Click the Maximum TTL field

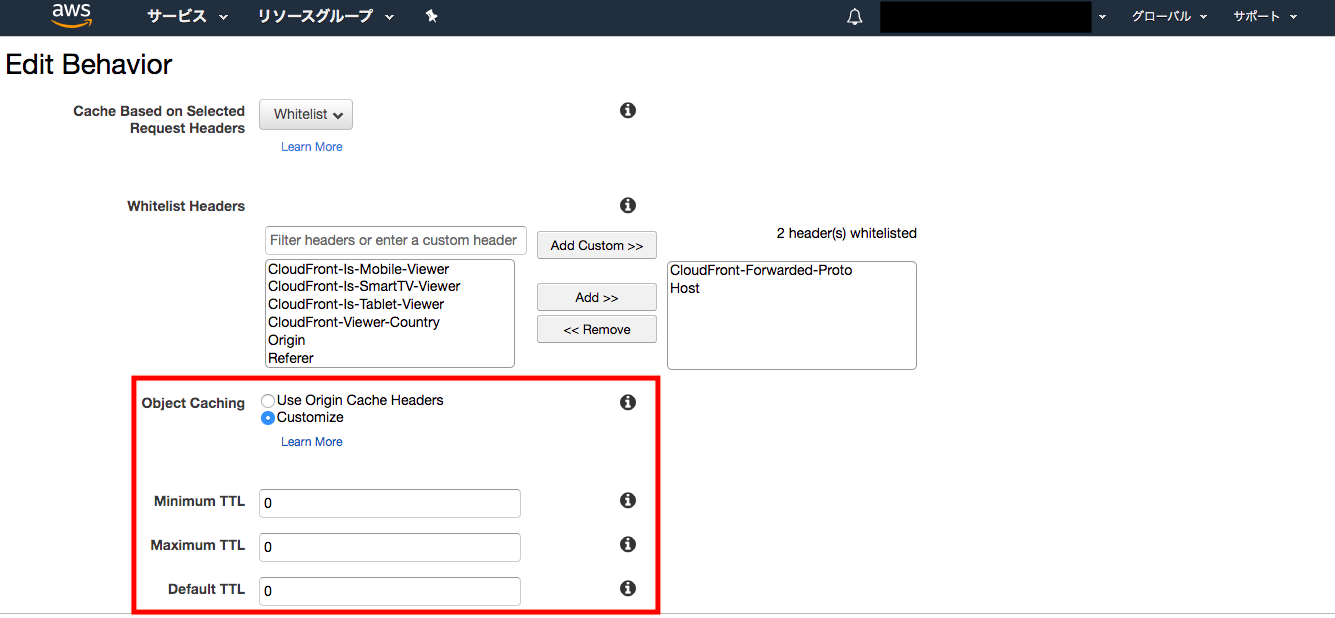pyautogui.click(x=390, y=547)
